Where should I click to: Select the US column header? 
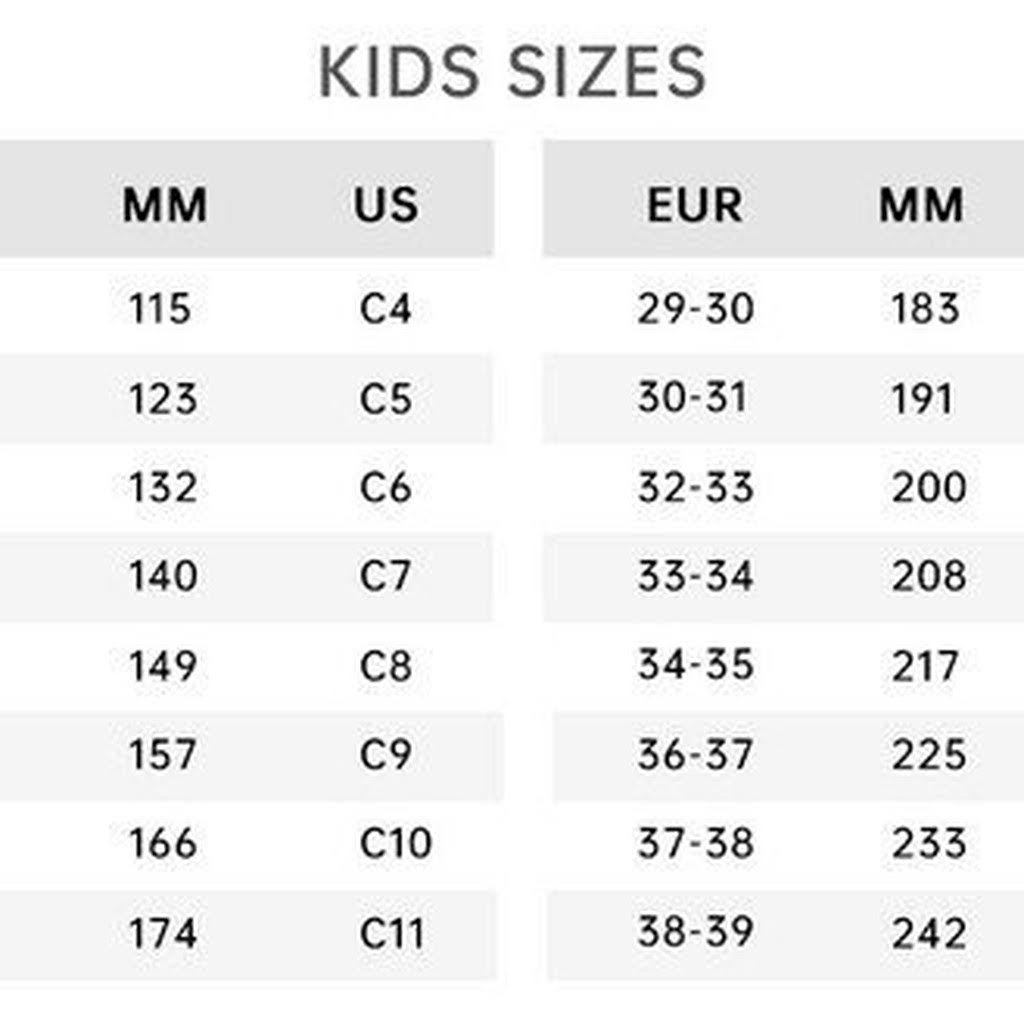click(x=386, y=205)
